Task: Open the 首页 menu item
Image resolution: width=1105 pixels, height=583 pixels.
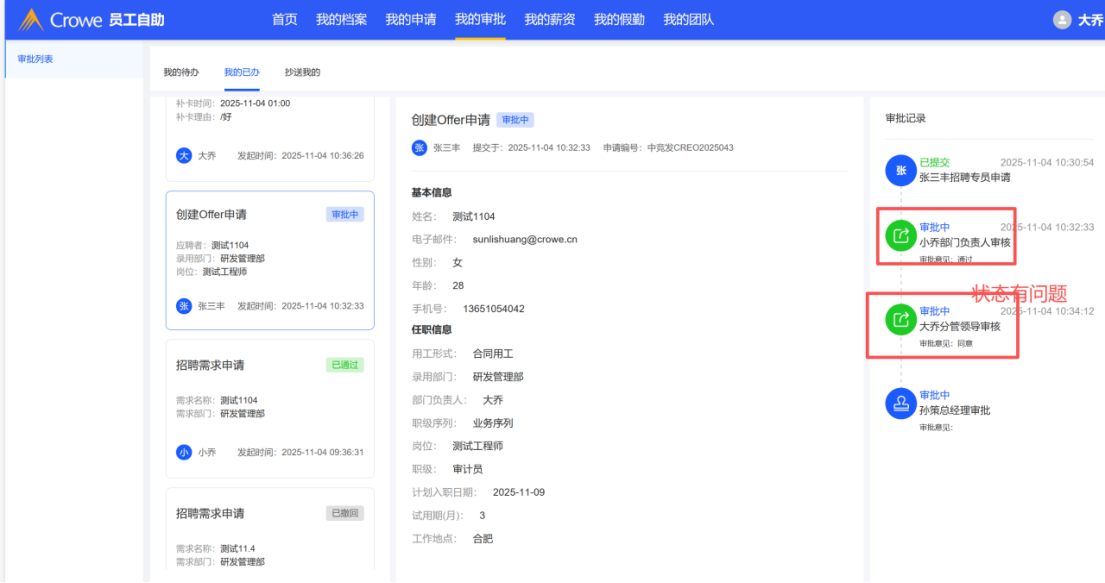Action: coord(285,20)
